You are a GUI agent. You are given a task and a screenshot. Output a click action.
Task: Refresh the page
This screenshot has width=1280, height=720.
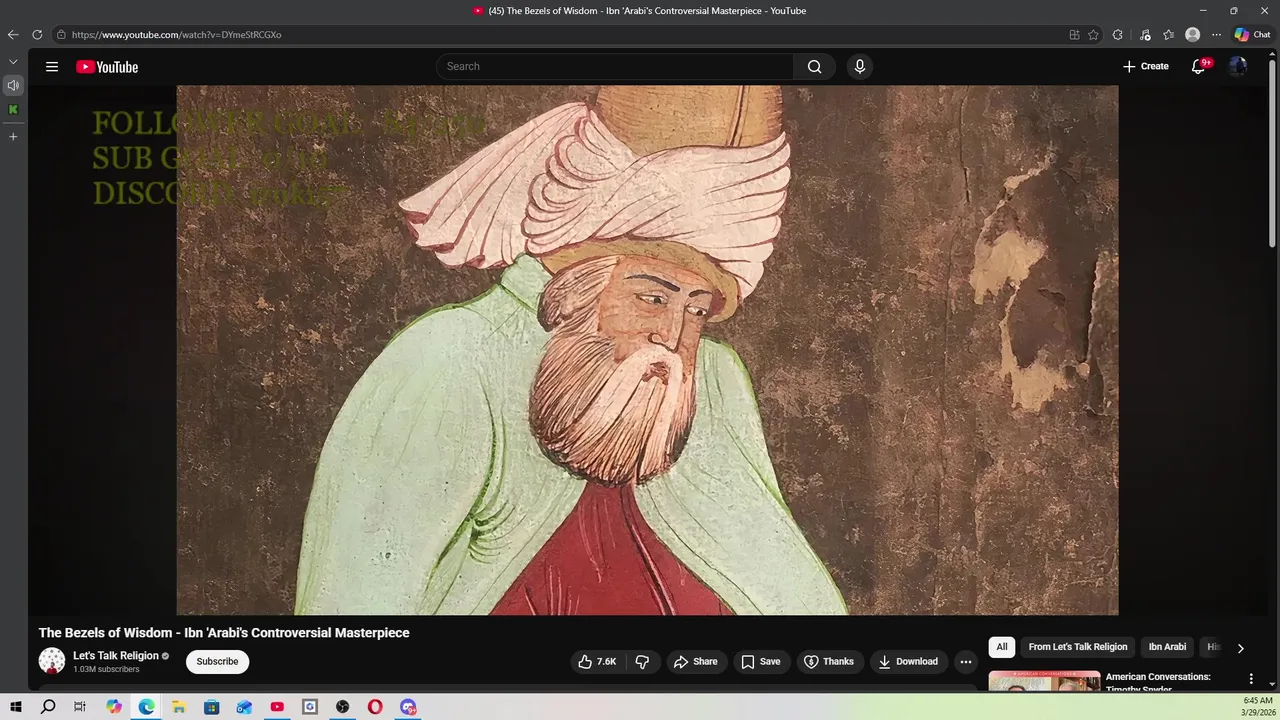tap(37, 34)
